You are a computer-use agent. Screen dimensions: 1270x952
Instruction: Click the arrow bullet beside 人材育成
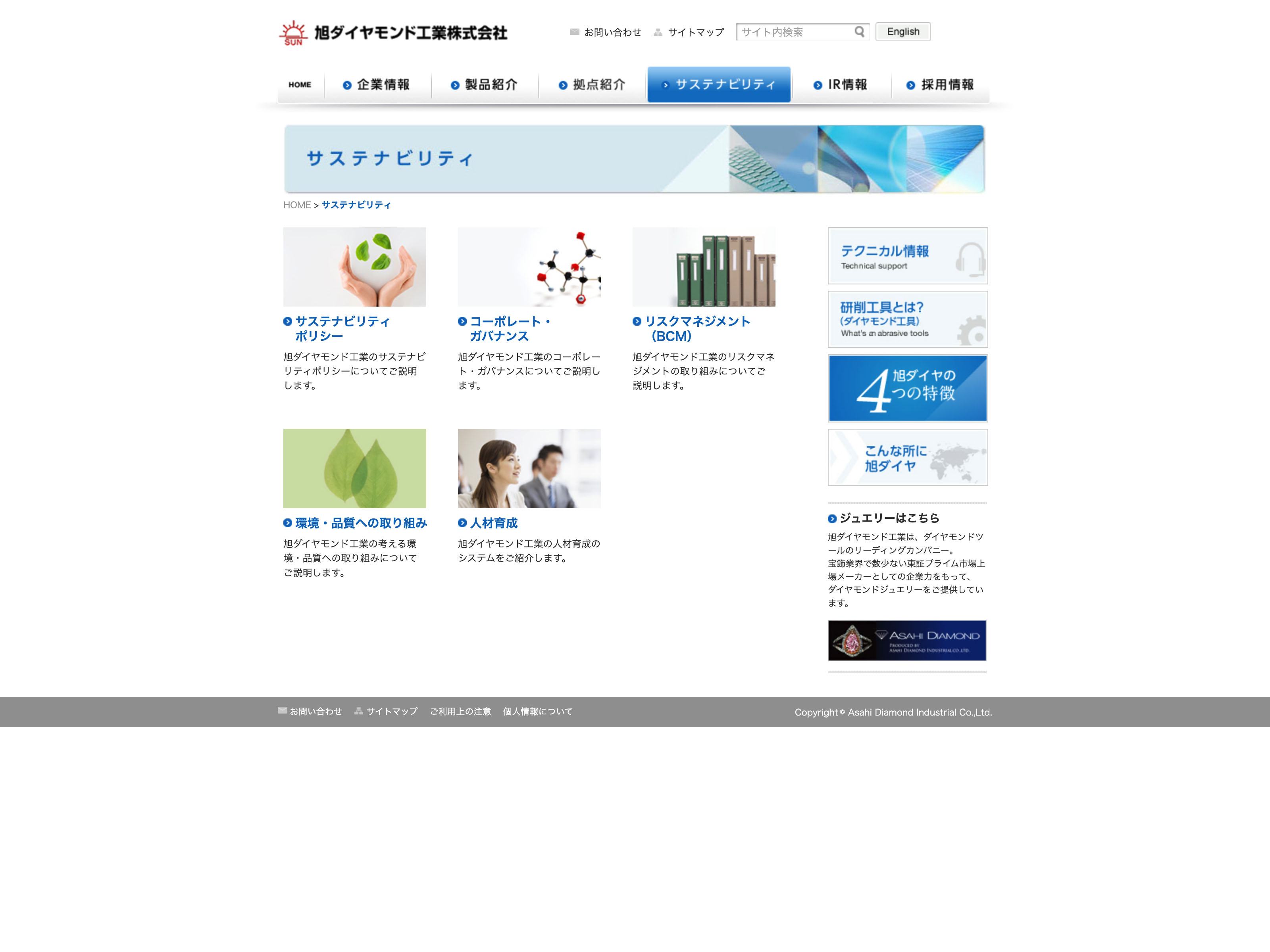(x=462, y=523)
